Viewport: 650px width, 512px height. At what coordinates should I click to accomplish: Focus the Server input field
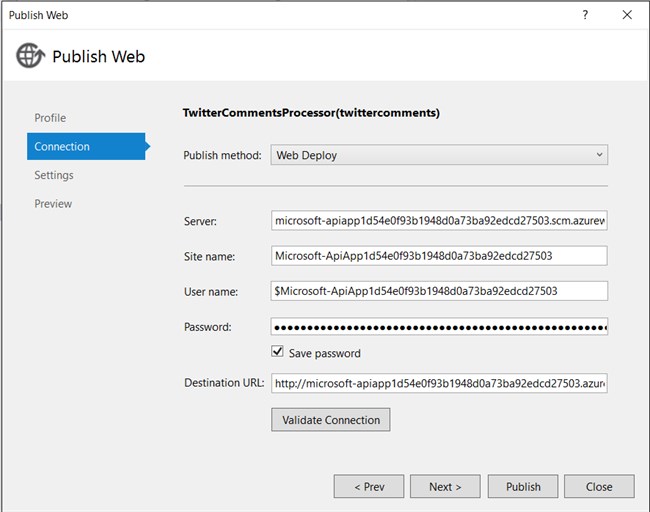pos(439,221)
